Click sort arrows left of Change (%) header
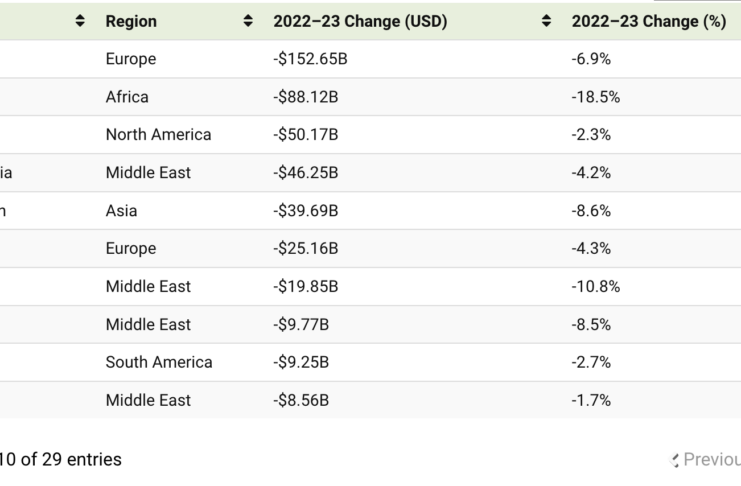This screenshot has height=486, width=741. (546, 21)
